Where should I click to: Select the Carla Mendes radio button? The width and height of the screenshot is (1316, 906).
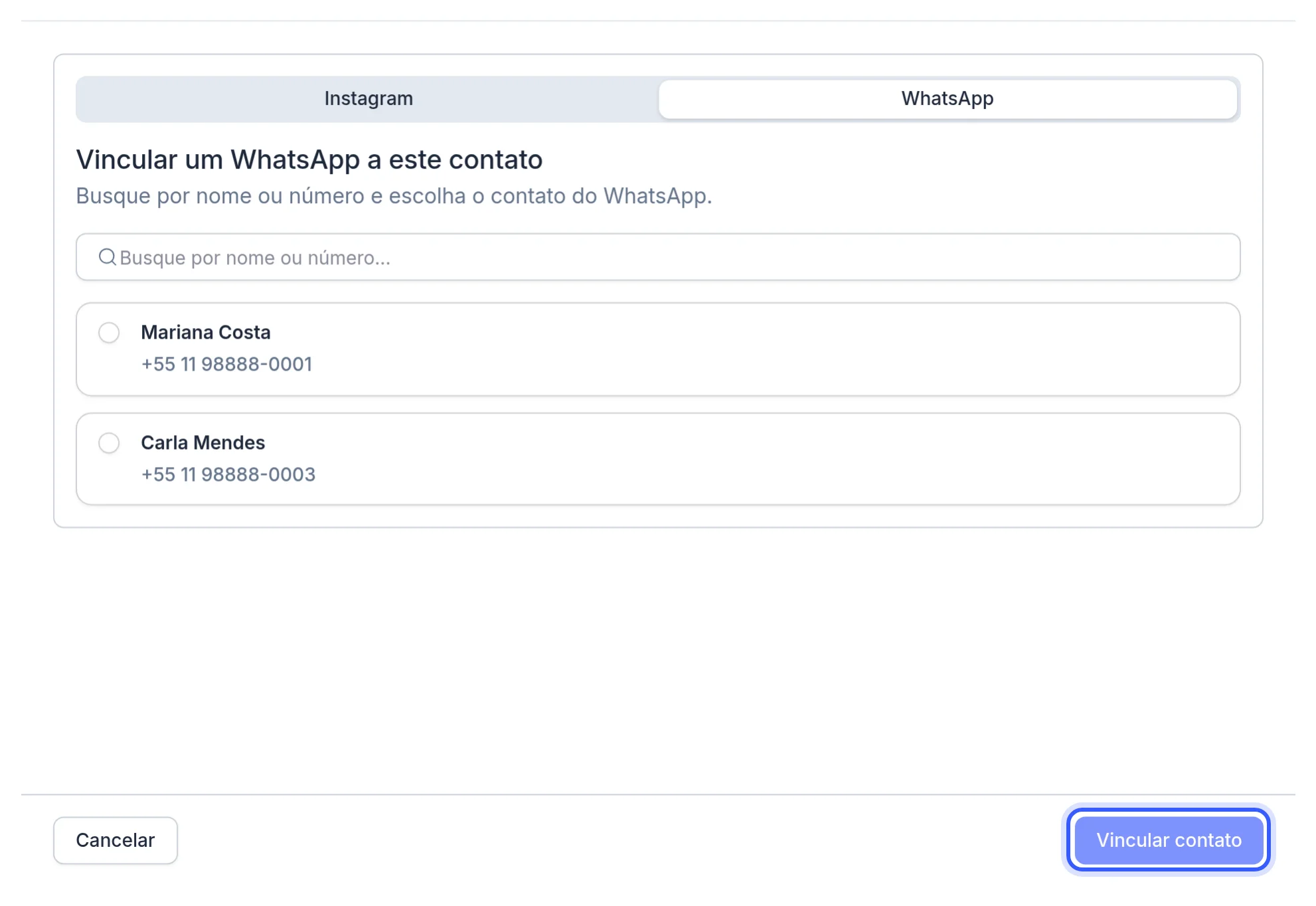[109, 442]
